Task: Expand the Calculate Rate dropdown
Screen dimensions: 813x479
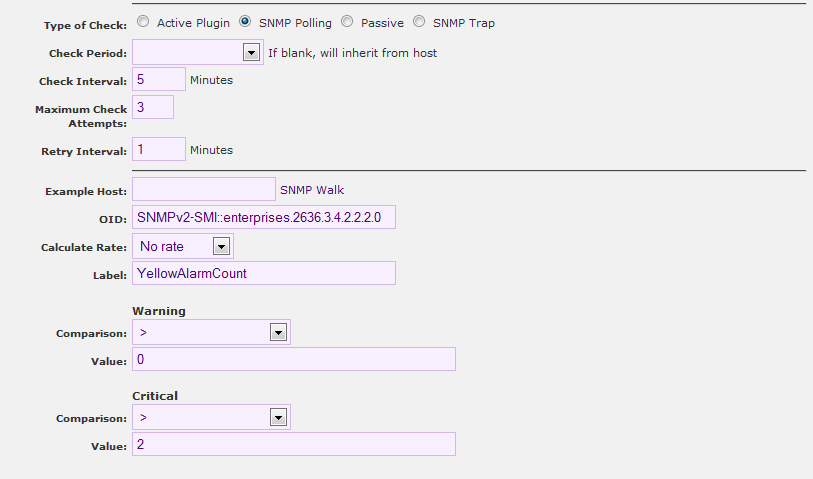Action: pyautogui.click(x=221, y=246)
